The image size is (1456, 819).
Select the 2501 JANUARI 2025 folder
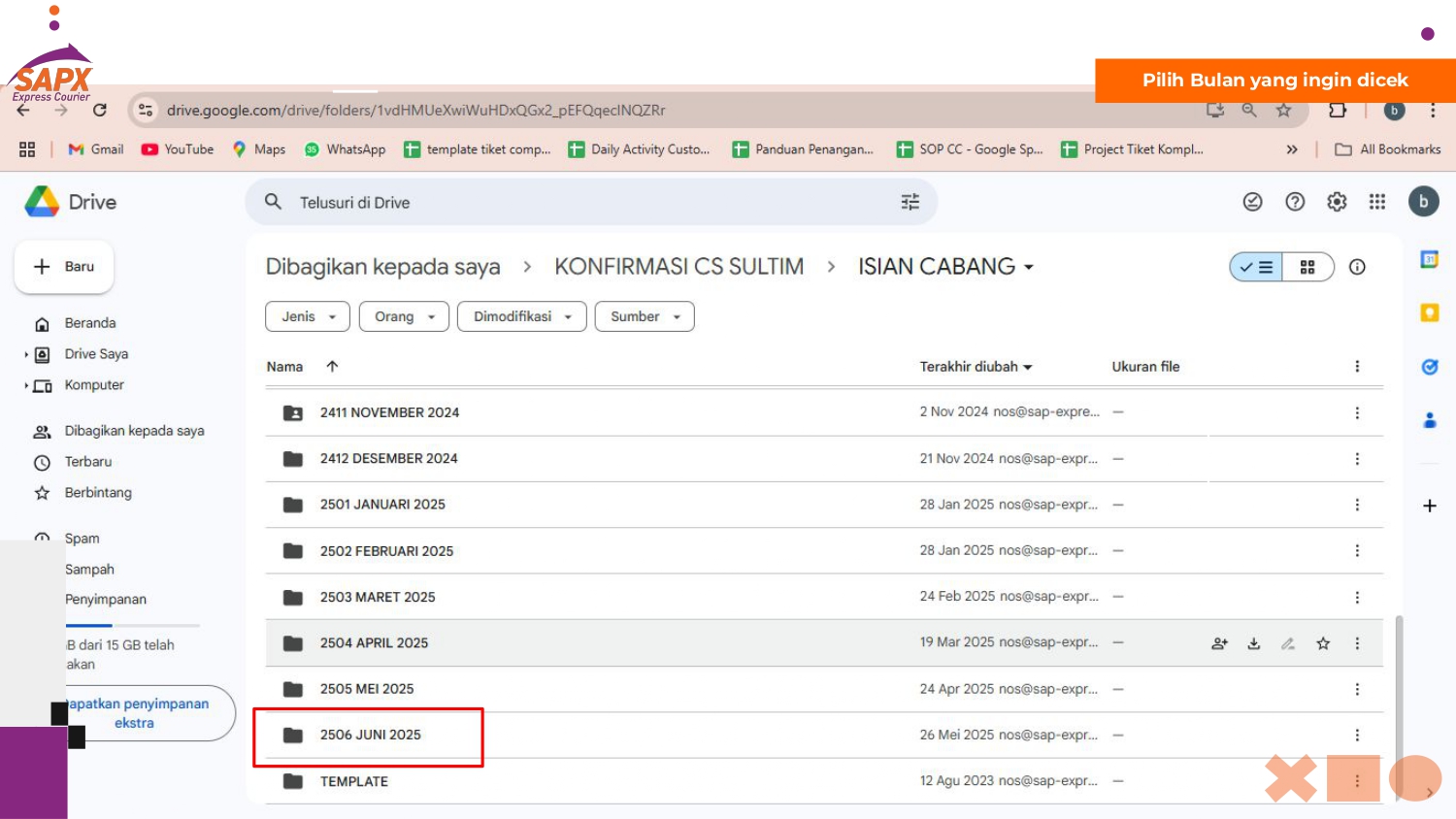824,505
